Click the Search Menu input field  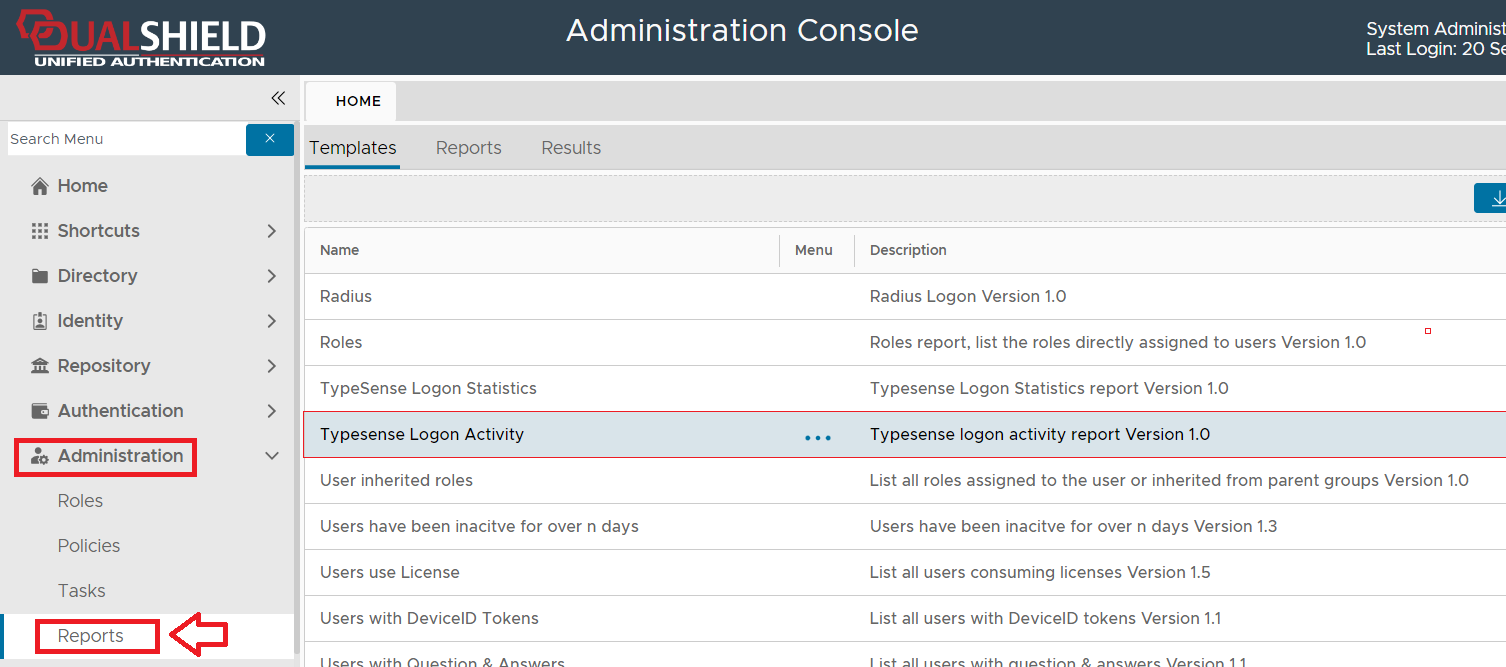pyautogui.click(x=125, y=139)
